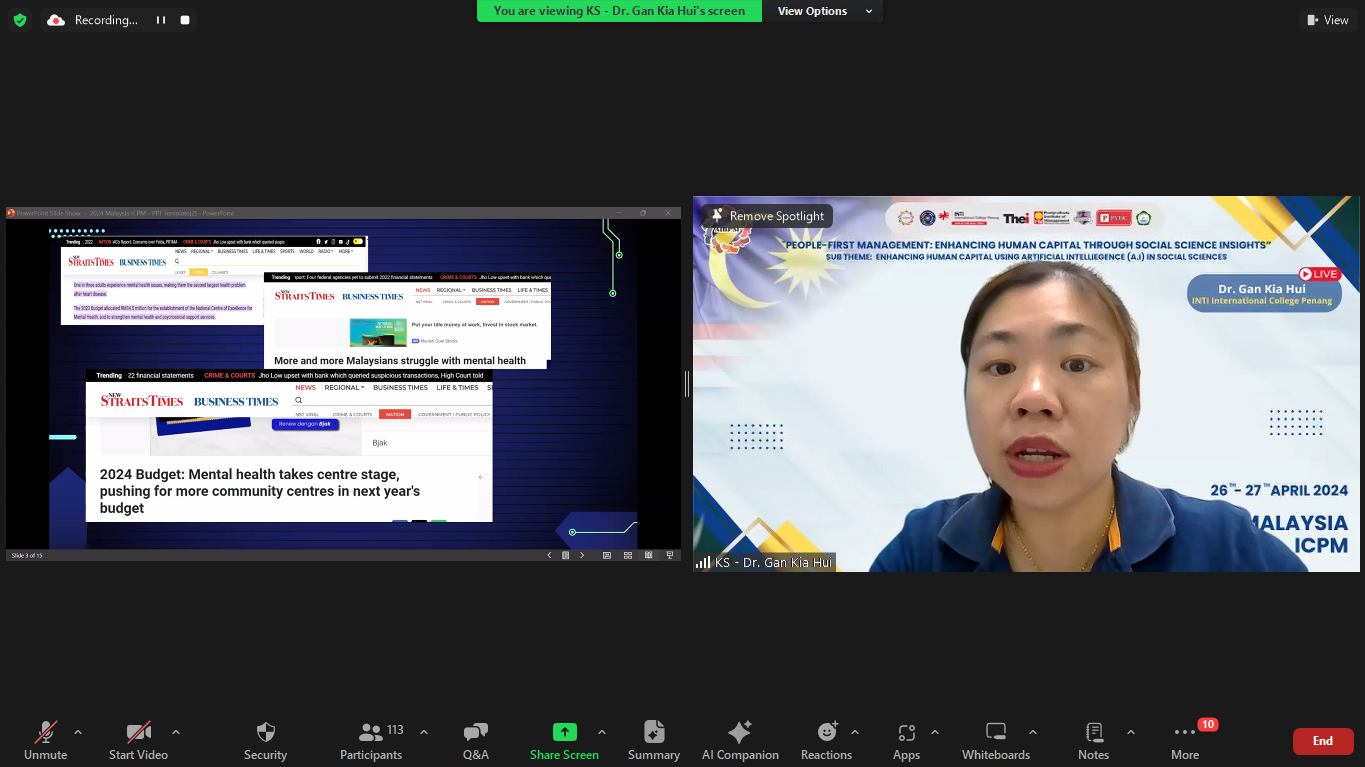Image resolution: width=1365 pixels, height=767 pixels.
Task: Open the Reactions picker
Action: pos(826,741)
